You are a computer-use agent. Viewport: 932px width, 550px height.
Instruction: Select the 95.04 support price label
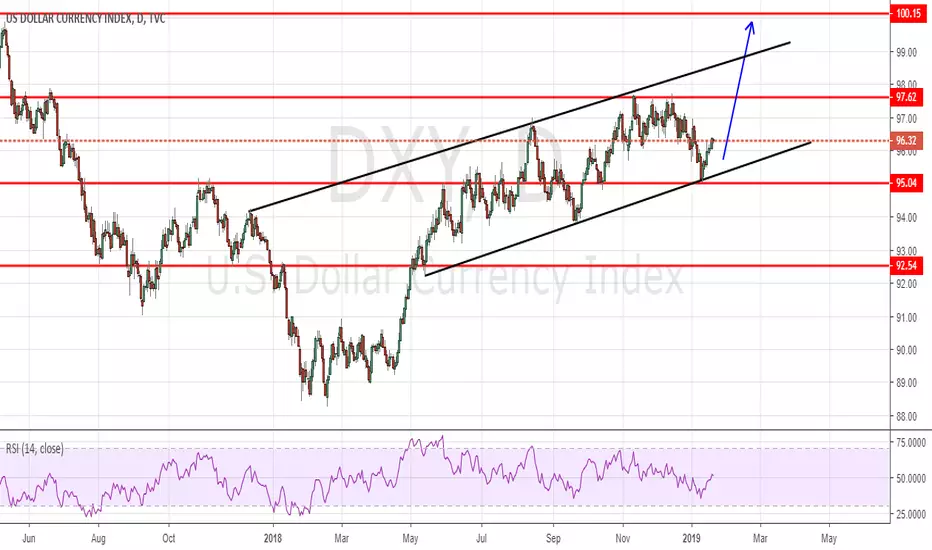[x=906, y=183]
